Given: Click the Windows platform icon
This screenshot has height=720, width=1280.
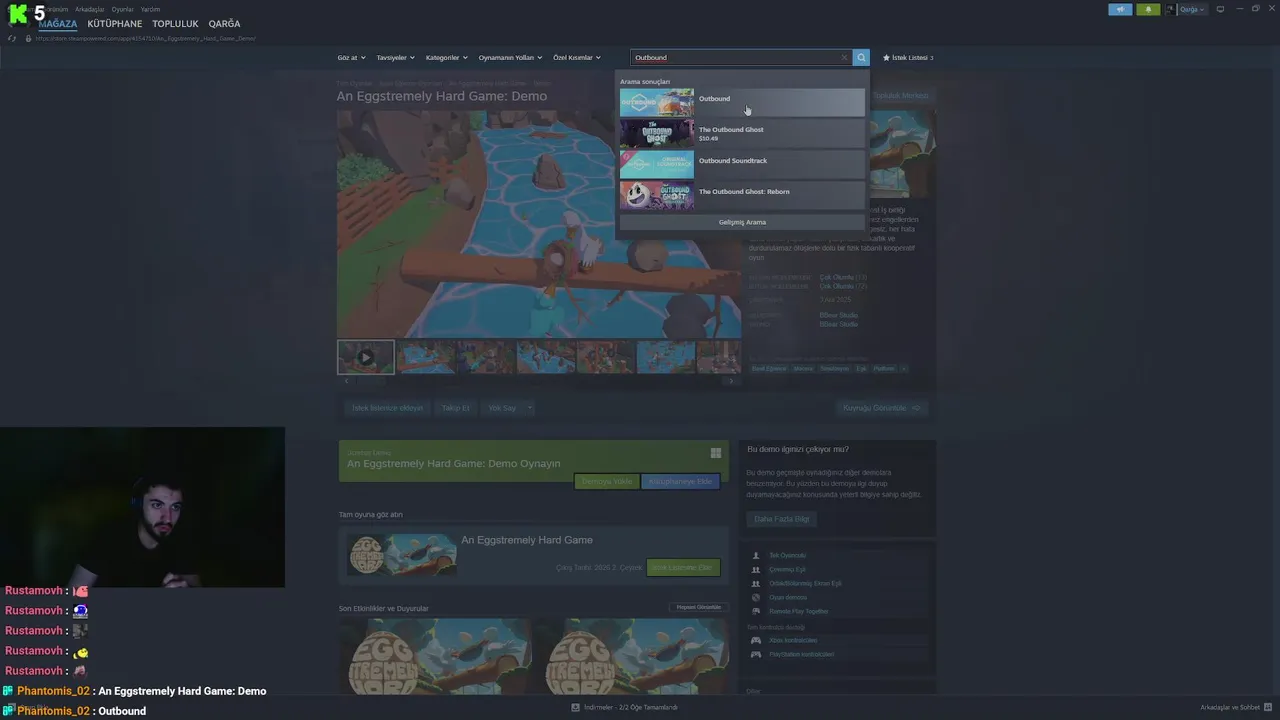Looking at the screenshot, I should [716, 453].
